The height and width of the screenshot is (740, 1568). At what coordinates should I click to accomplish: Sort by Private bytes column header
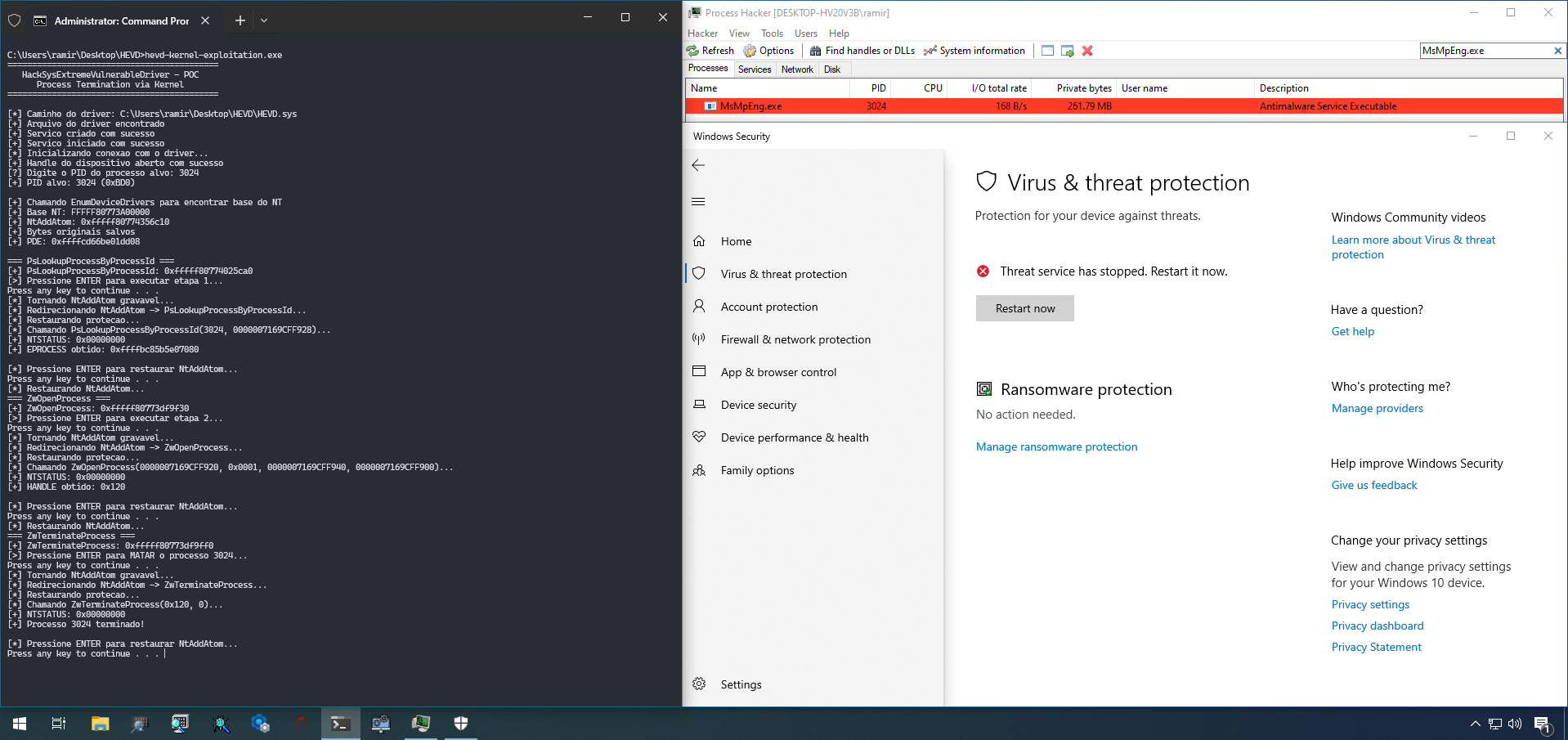click(1074, 88)
